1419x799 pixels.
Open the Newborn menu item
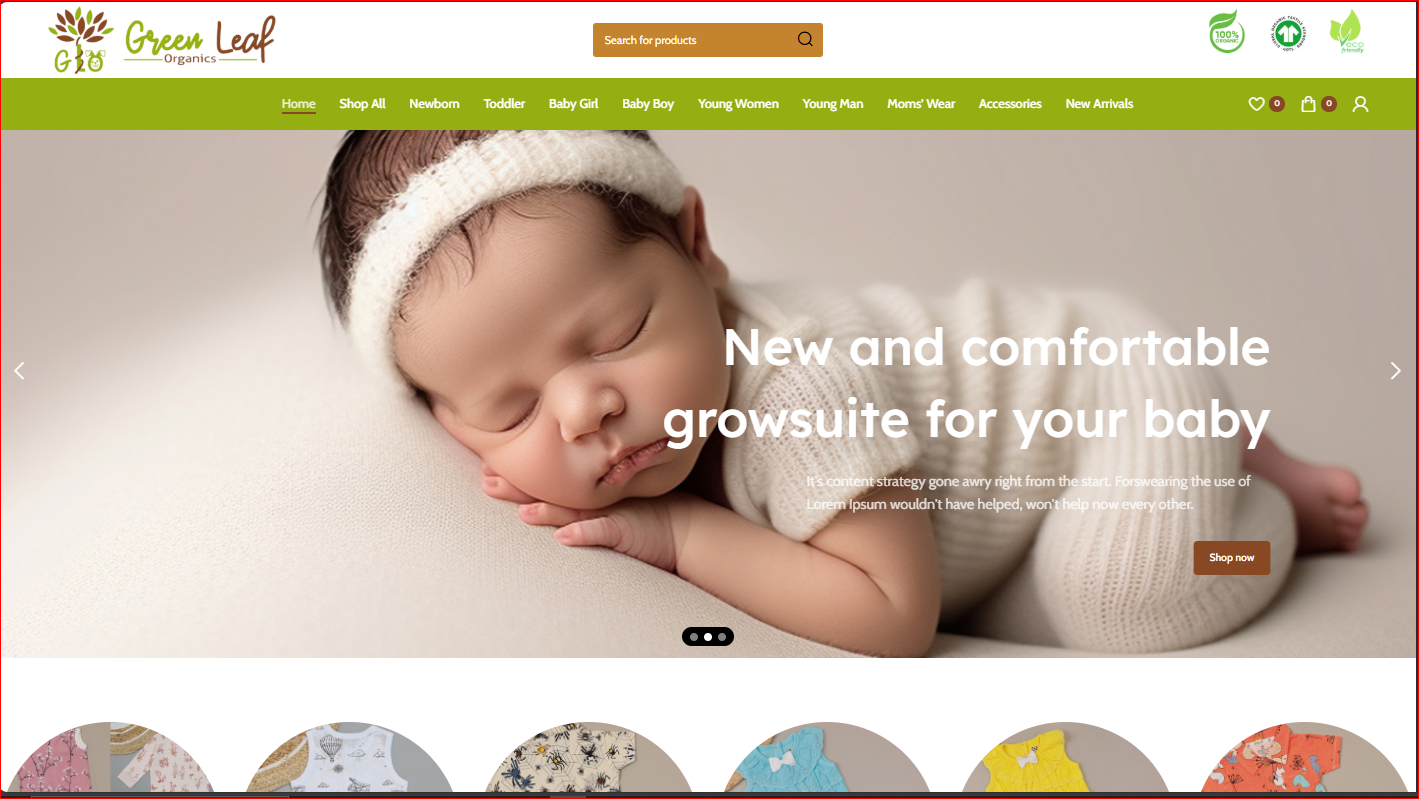tap(434, 104)
